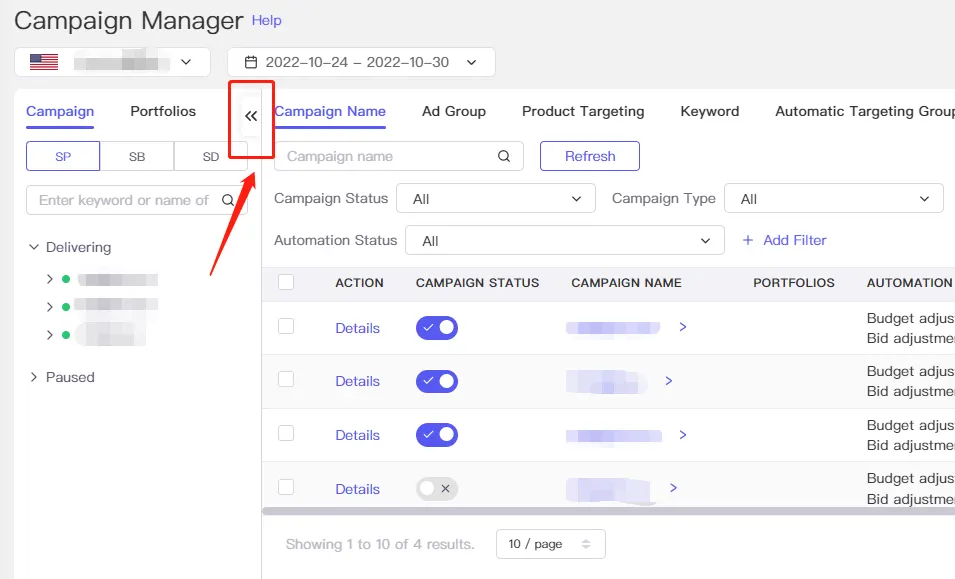Disable the first campaign's status toggle
This screenshot has width=955, height=579.
coord(436,328)
